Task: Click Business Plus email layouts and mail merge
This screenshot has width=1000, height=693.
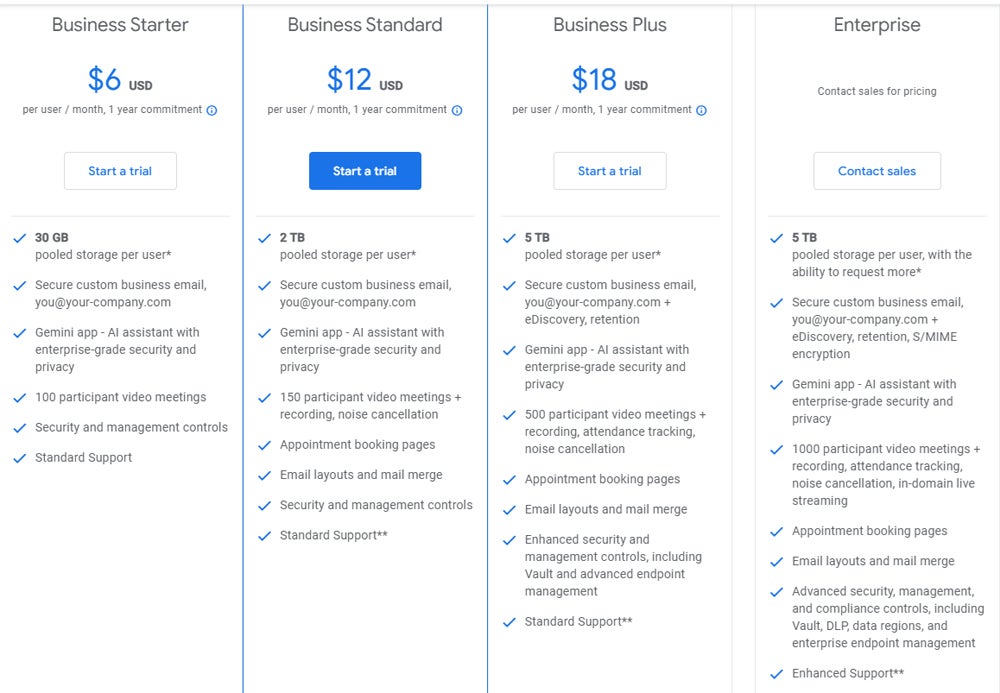Action: pos(605,510)
